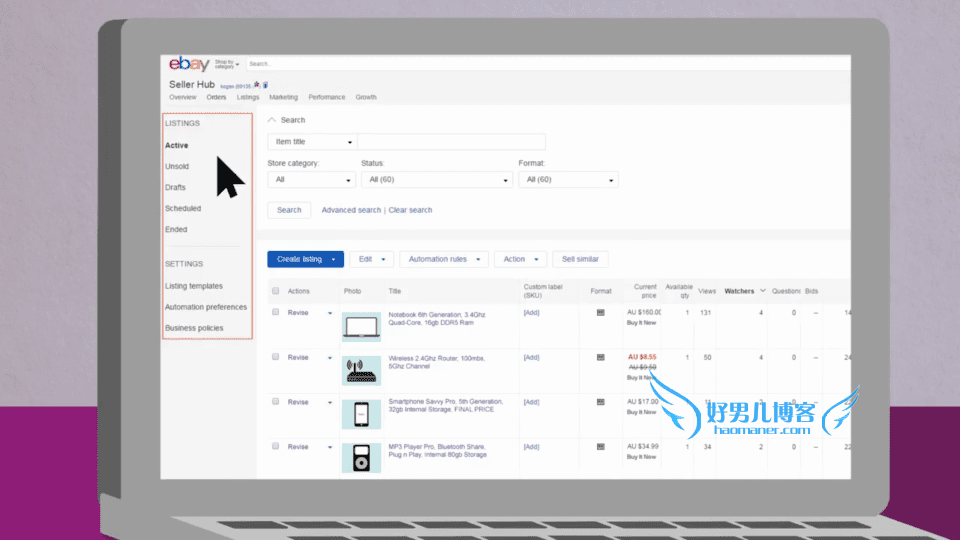This screenshot has width=960, height=540.
Task: Click the Sell similar button
Action: [580, 260]
